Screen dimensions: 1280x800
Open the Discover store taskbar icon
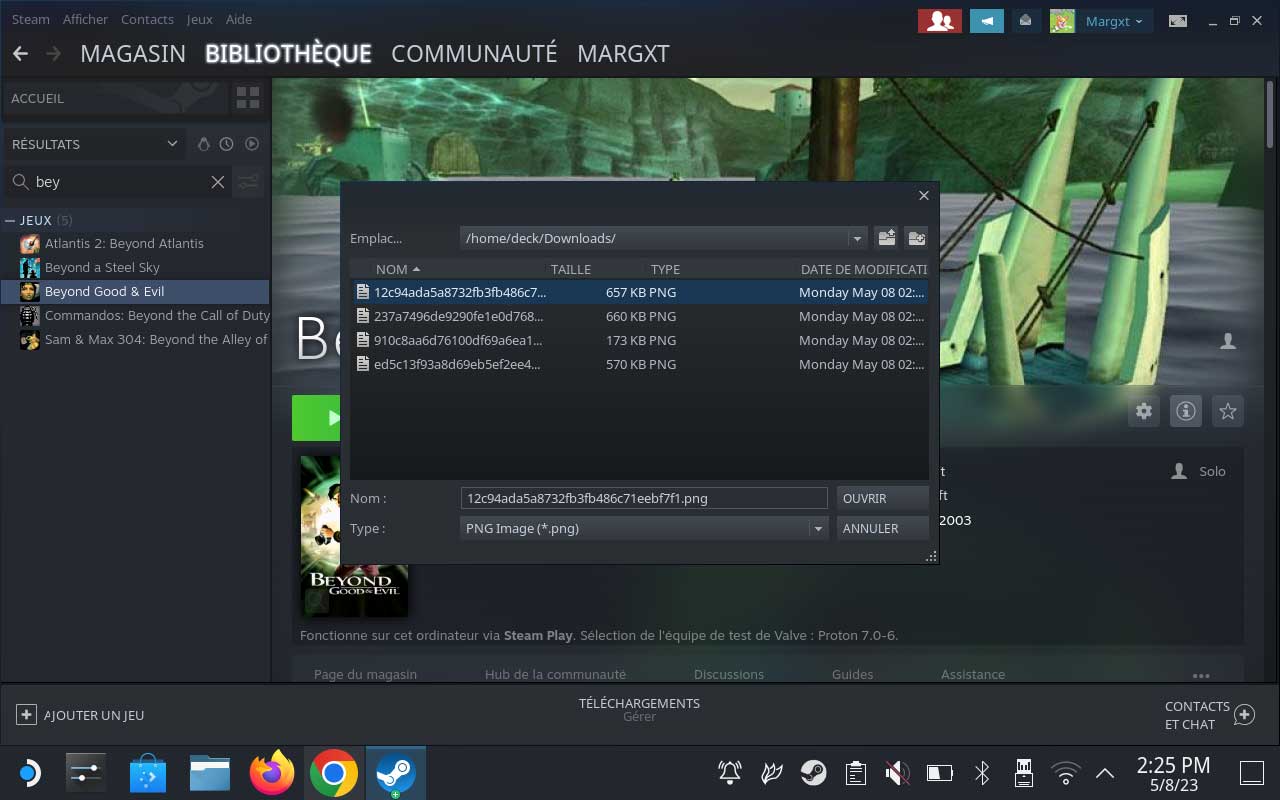point(148,773)
